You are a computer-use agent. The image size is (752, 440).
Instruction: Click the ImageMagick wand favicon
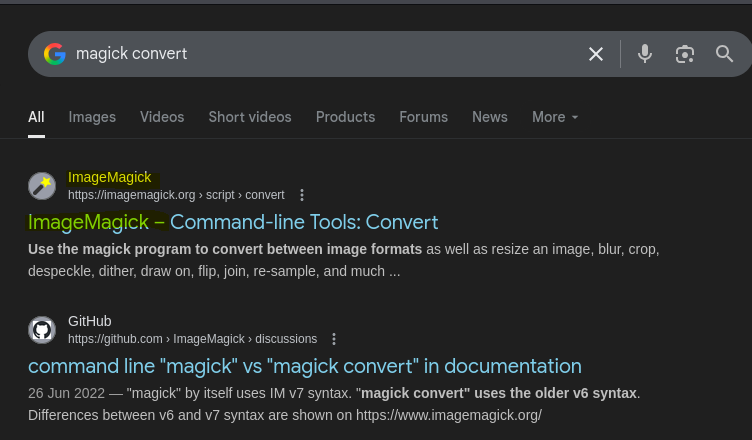click(x=42, y=186)
